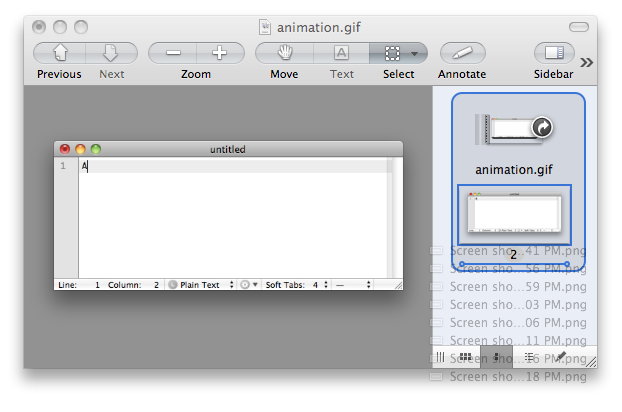Open the Select tool dropdown arrow

point(415,54)
